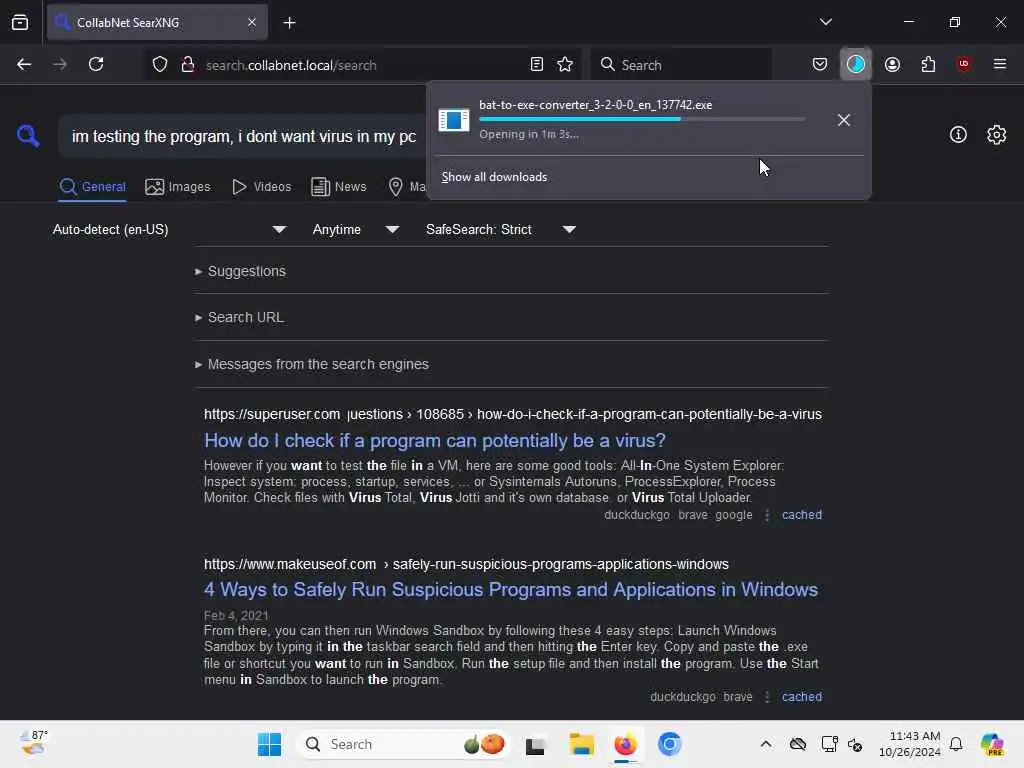Image resolution: width=1024 pixels, height=768 pixels.
Task: Cancel the bat-to-exe-converter download
Action: click(844, 120)
